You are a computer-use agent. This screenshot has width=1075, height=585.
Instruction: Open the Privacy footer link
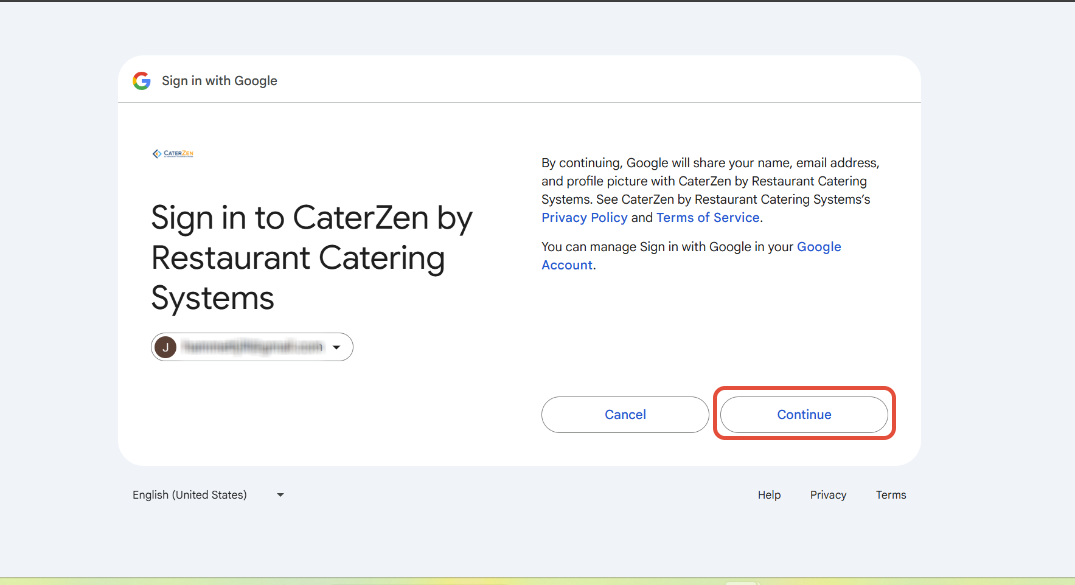tap(828, 495)
